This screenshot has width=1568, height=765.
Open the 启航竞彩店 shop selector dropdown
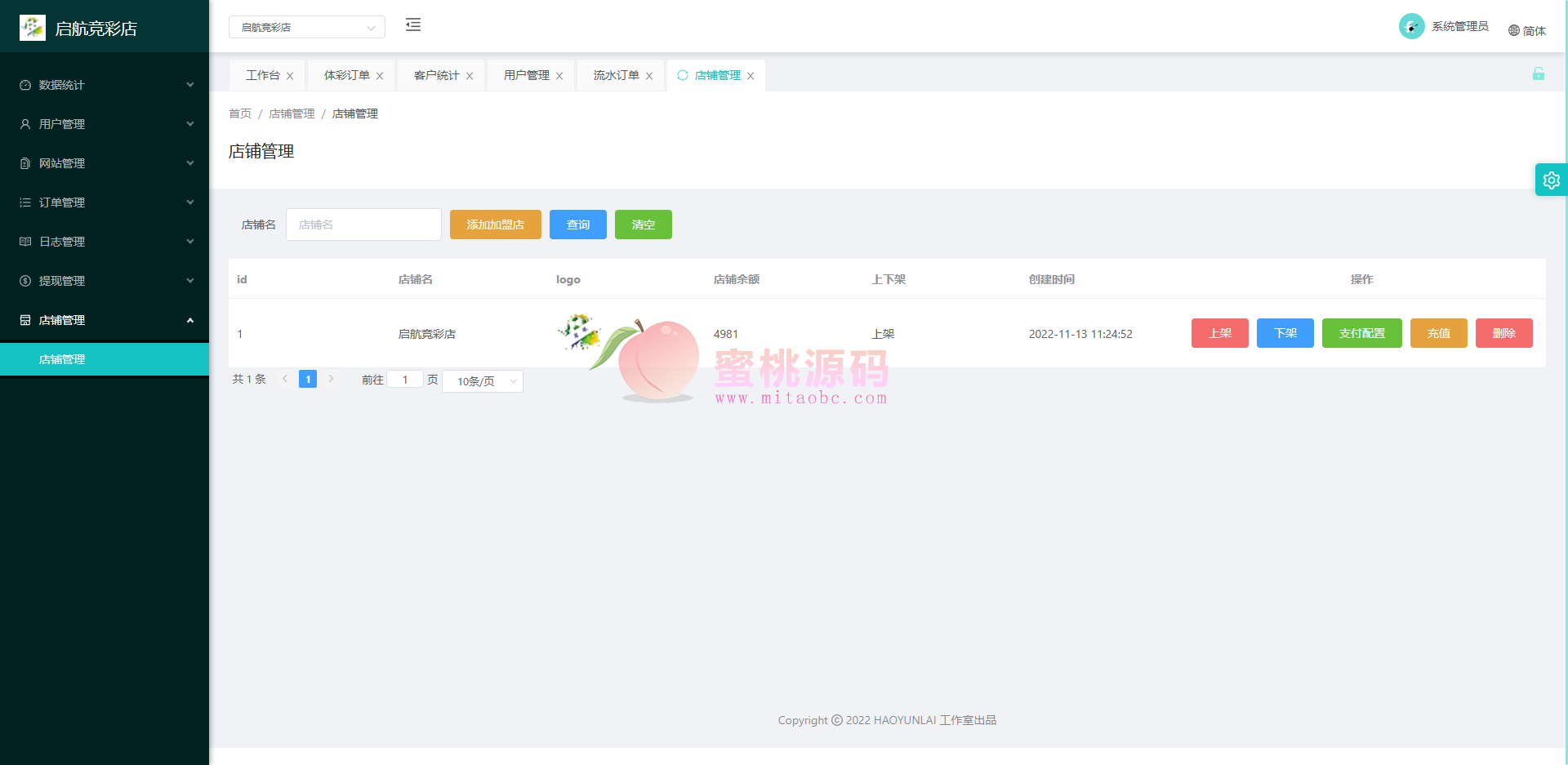tap(306, 28)
